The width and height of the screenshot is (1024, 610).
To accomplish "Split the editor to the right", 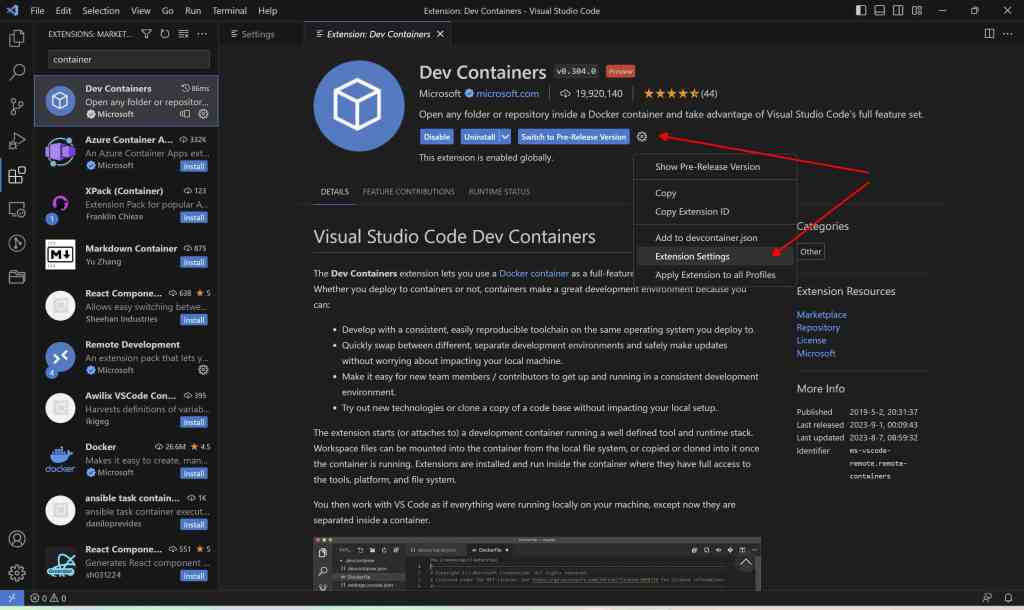I will (989, 34).
